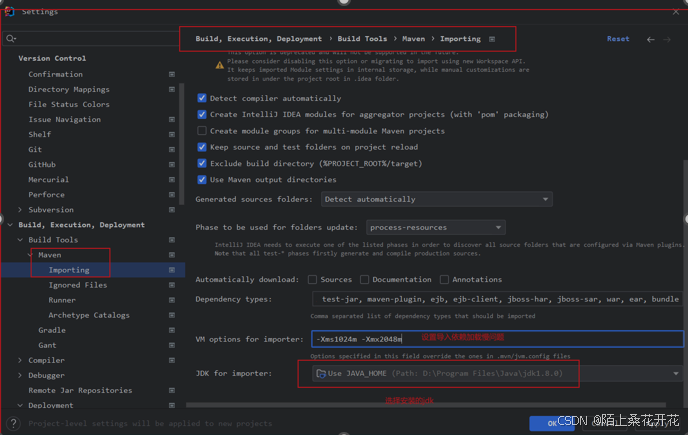Click project-level icon beside Gant
The width and height of the screenshot is (688, 435).
point(172,345)
